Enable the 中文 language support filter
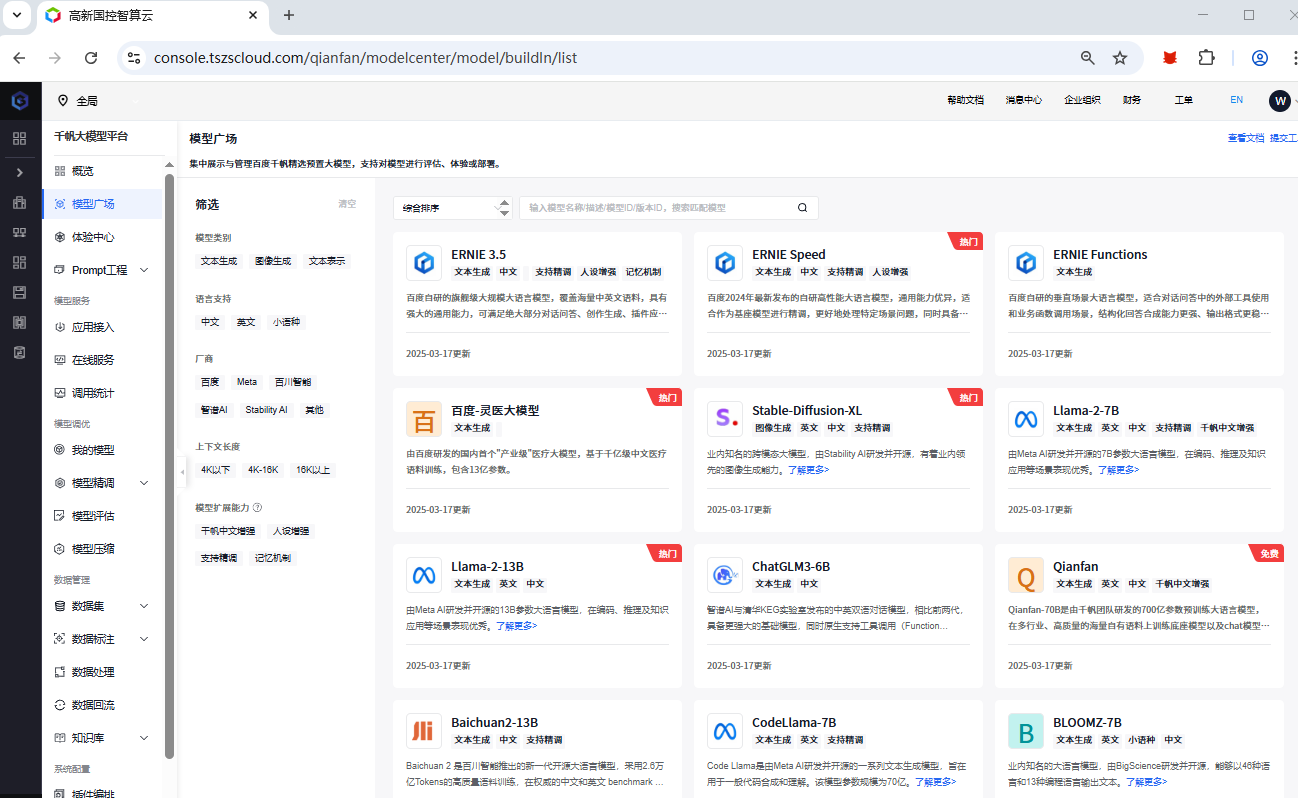The height and width of the screenshot is (798, 1298). (x=210, y=321)
